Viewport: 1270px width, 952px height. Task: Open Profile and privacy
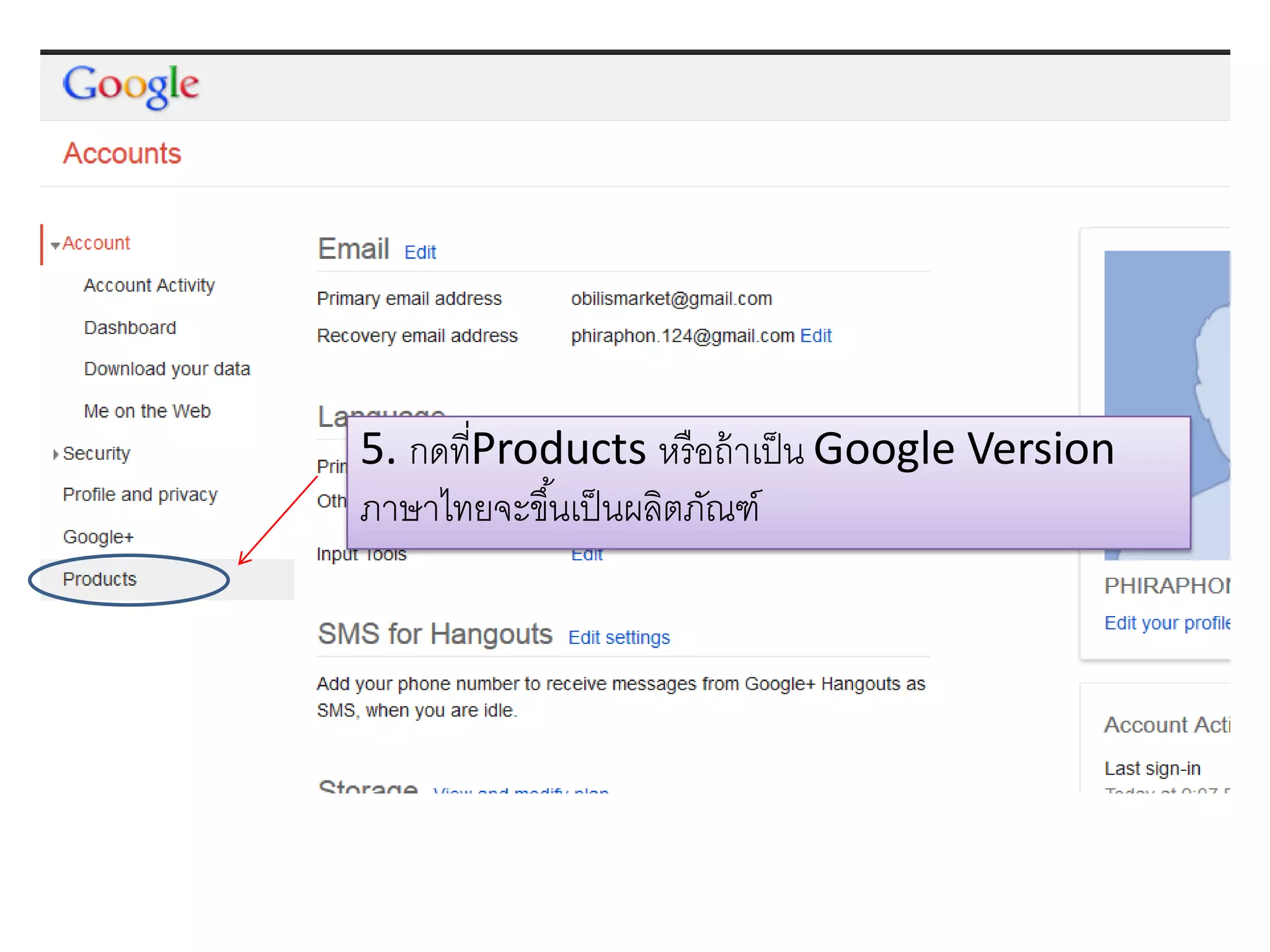pyautogui.click(x=140, y=495)
